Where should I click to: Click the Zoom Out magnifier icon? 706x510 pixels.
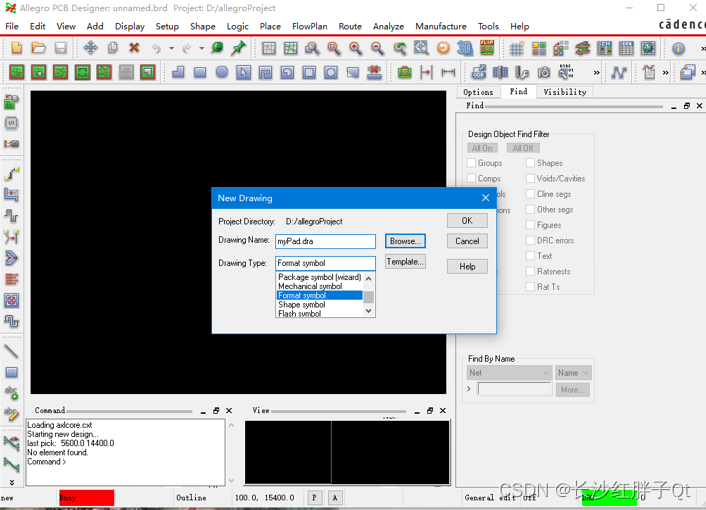click(x=377, y=48)
